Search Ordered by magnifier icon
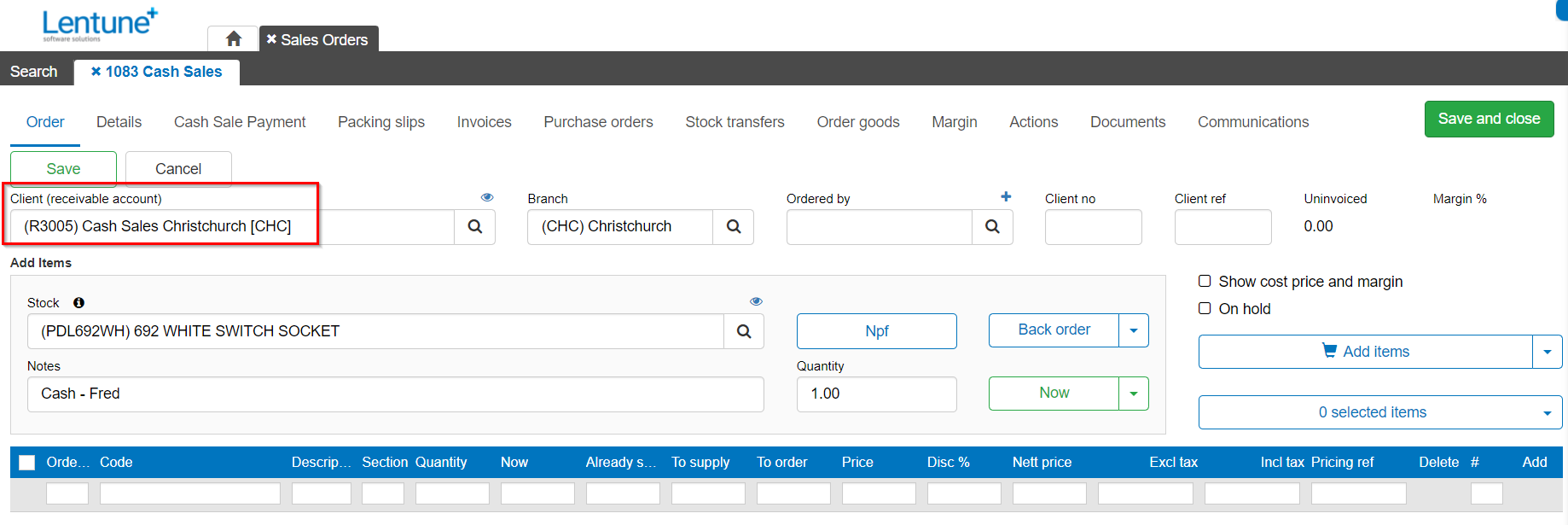 click(x=992, y=227)
